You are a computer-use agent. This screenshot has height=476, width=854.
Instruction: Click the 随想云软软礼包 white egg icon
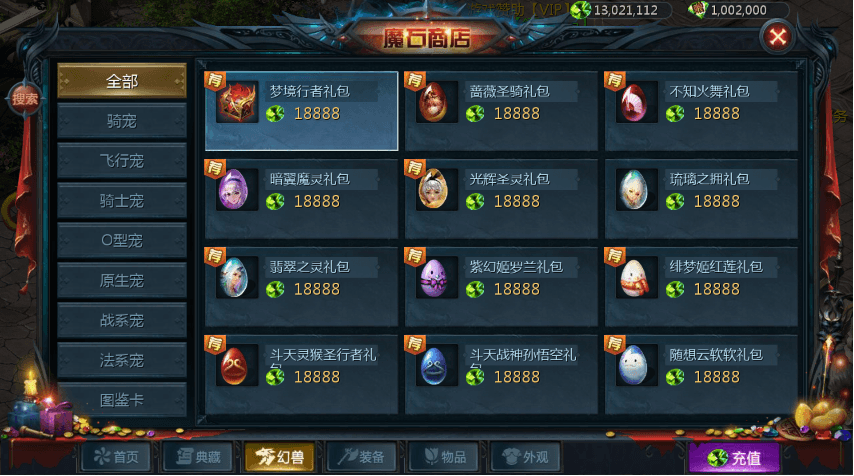(634, 365)
